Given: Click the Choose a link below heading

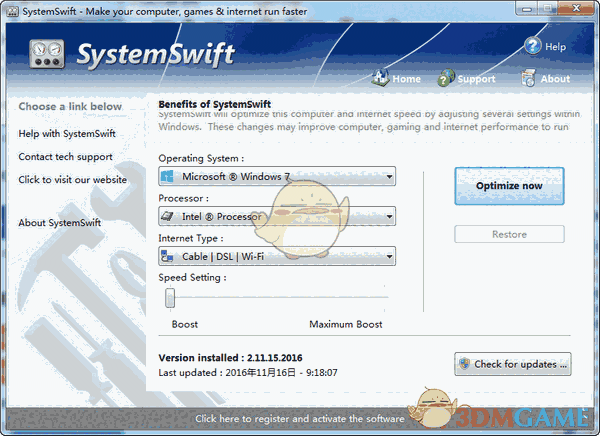Looking at the screenshot, I should coord(70,106).
